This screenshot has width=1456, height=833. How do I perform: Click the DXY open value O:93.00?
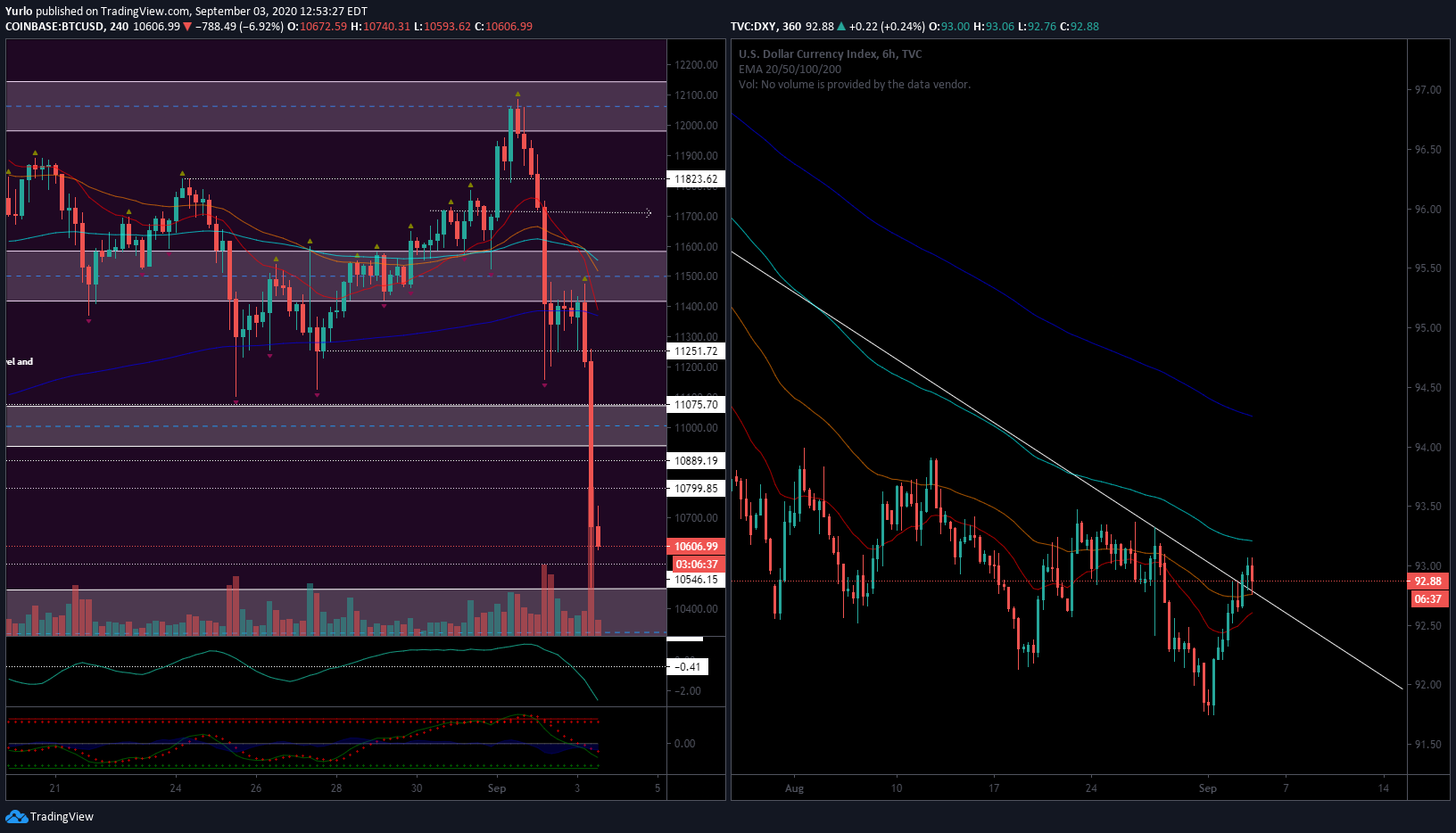click(x=949, y=26)
